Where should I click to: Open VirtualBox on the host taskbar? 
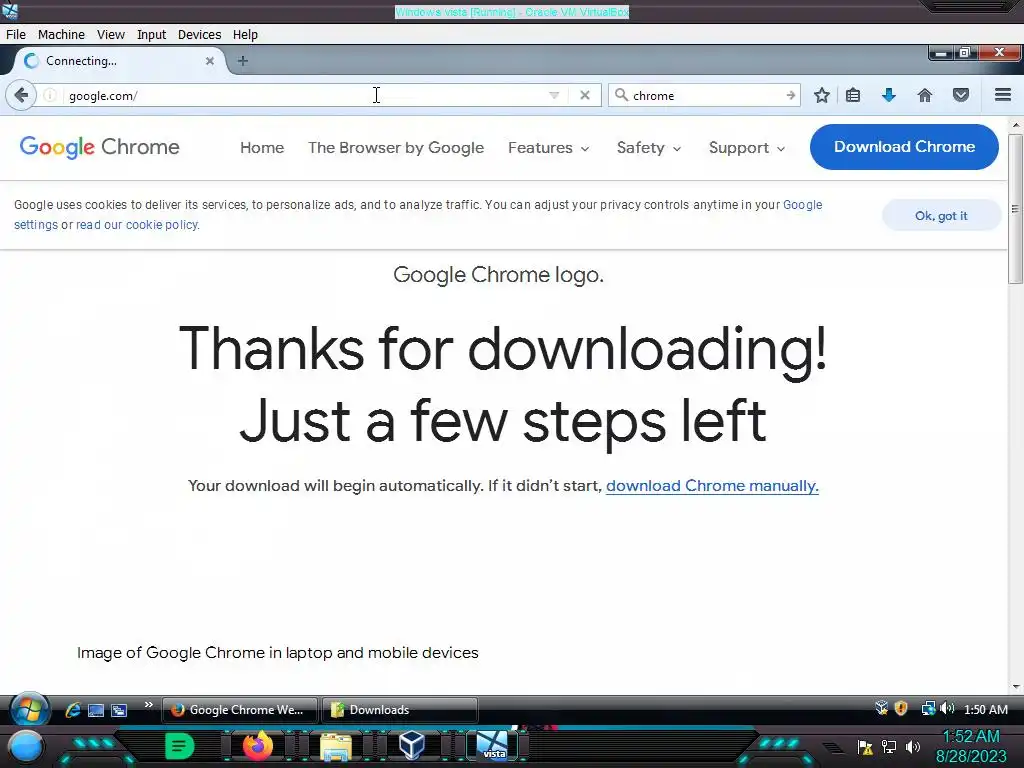[x=411, y=745]
